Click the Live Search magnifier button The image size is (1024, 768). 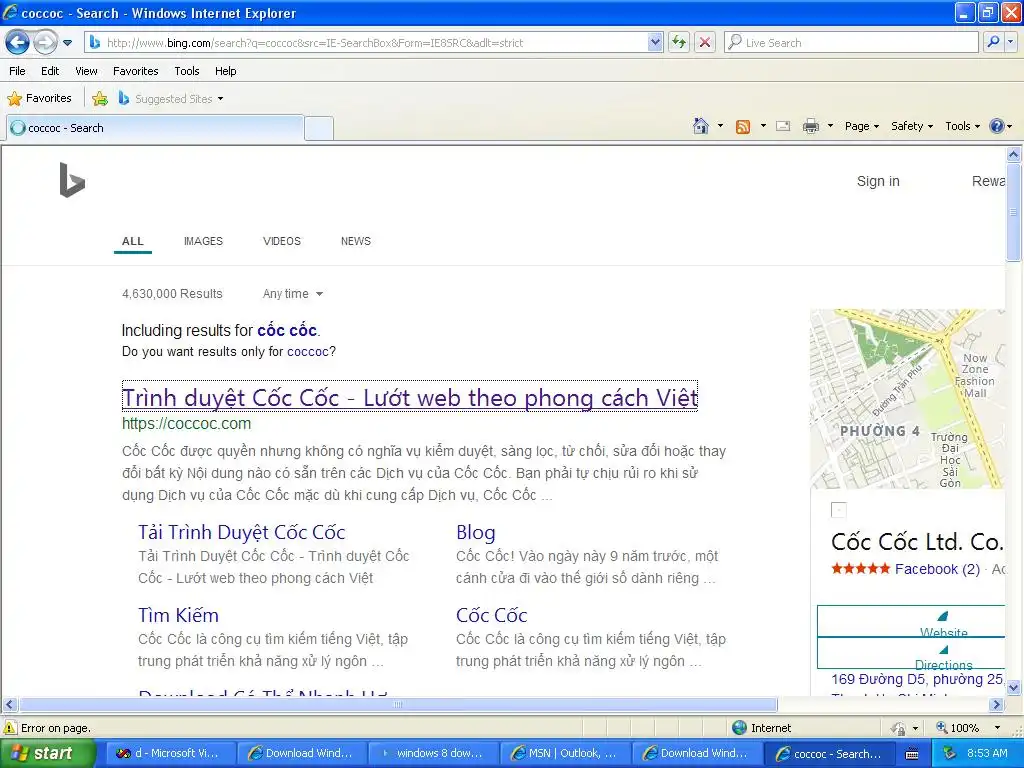[x=993, y=42]
